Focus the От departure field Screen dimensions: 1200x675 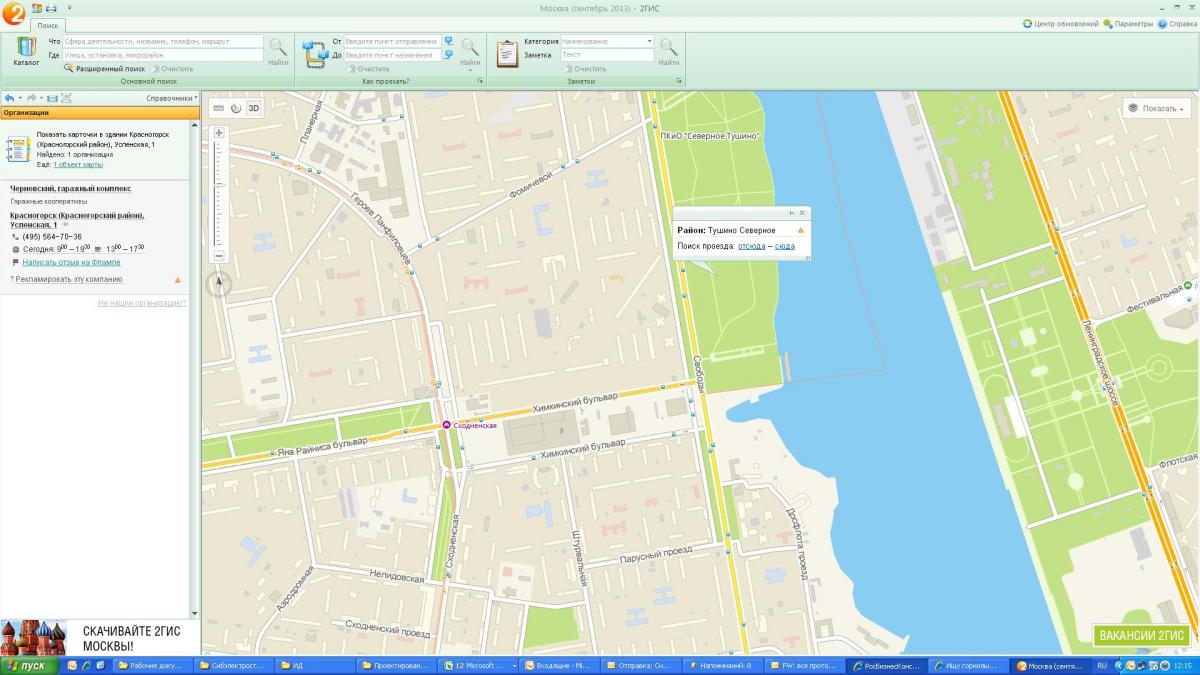393,41
